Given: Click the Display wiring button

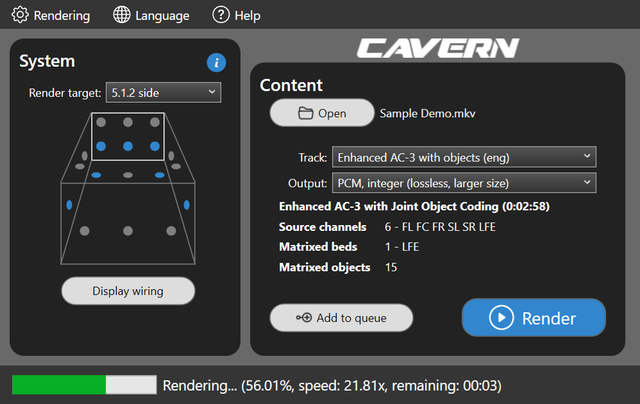Looking at the screenshot, I should coord(128,291).
